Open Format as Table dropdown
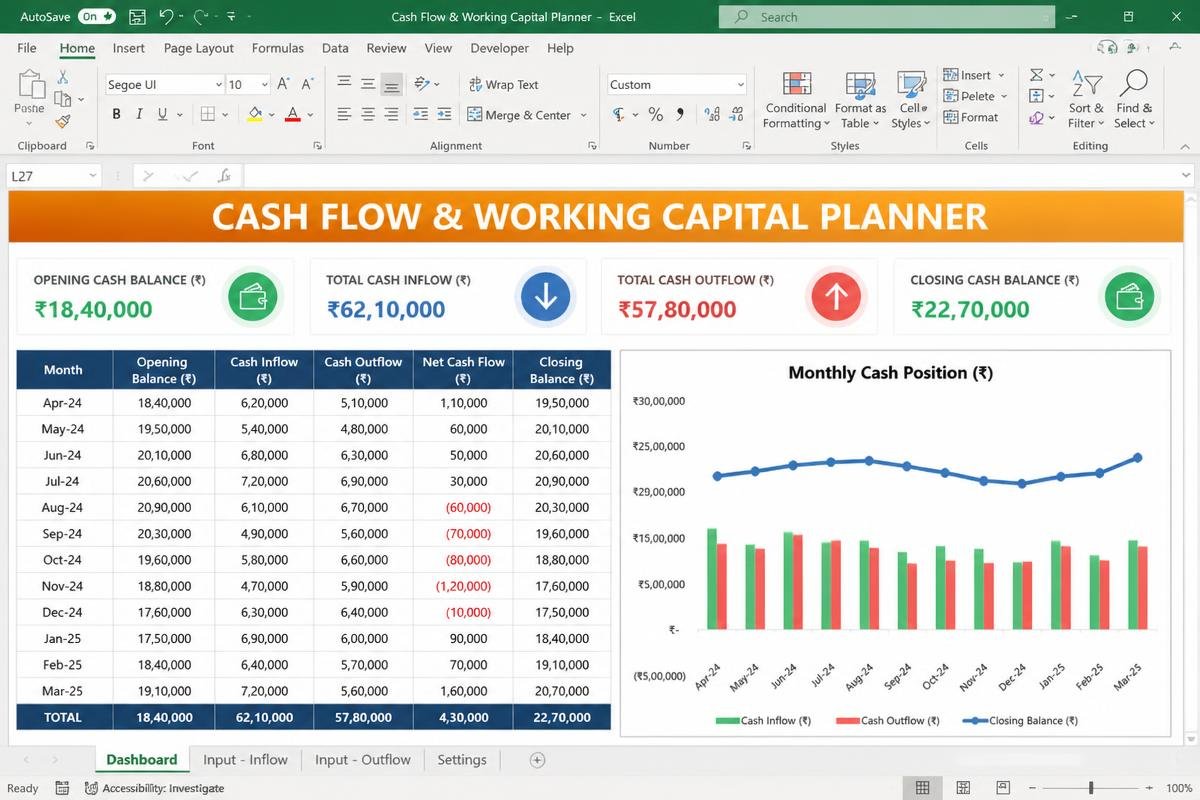 pos(860,98)
